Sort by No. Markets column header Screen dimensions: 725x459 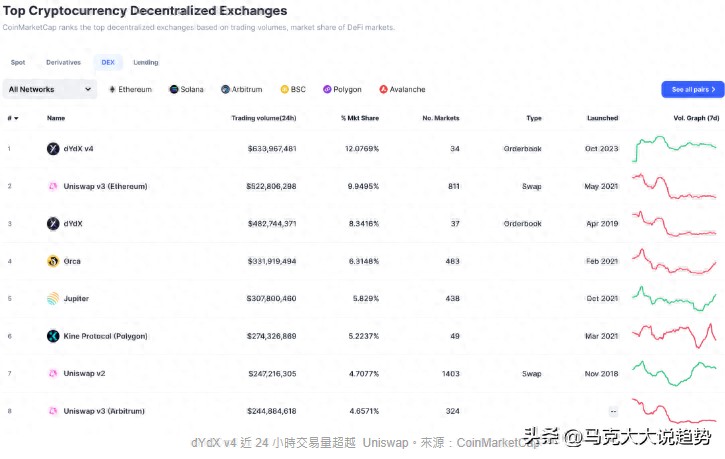[441, 118]
